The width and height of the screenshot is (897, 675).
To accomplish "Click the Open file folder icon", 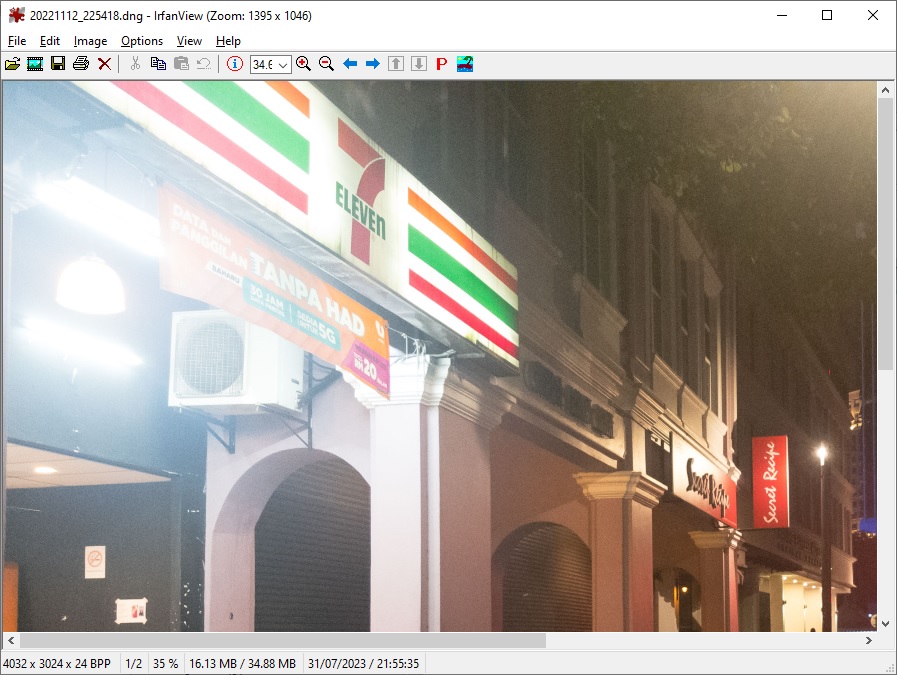I will click(12, 63).
